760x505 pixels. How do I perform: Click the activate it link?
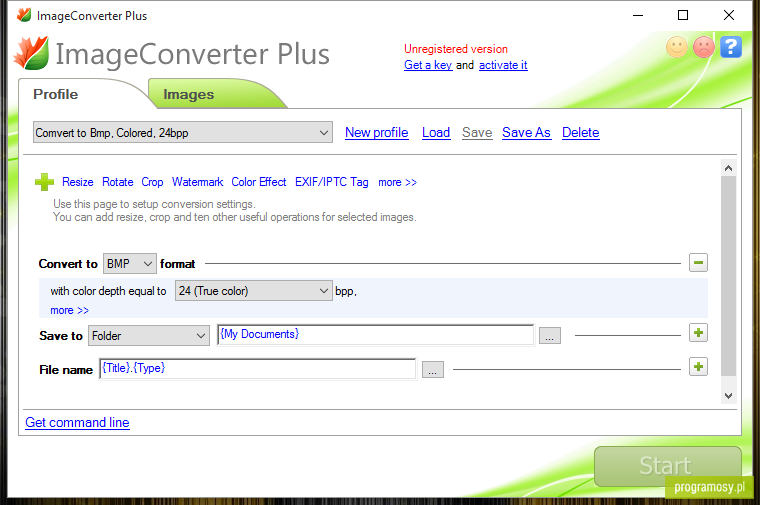503,65
